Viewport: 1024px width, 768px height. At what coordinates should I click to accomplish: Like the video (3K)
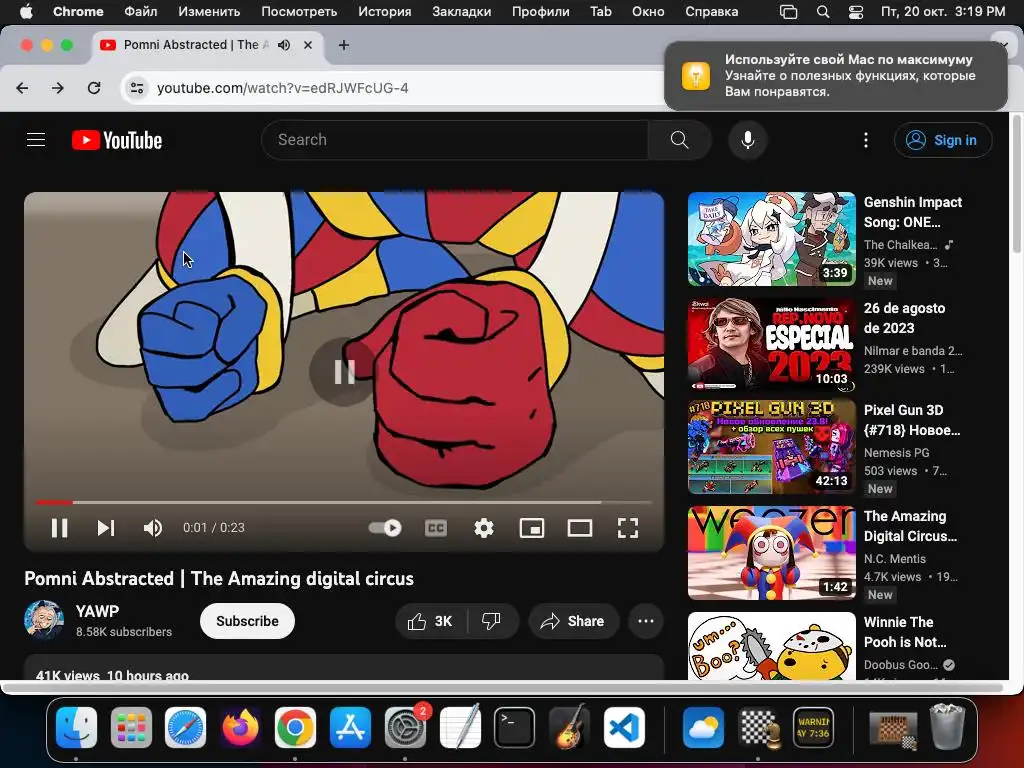click(x=430, y=621)
